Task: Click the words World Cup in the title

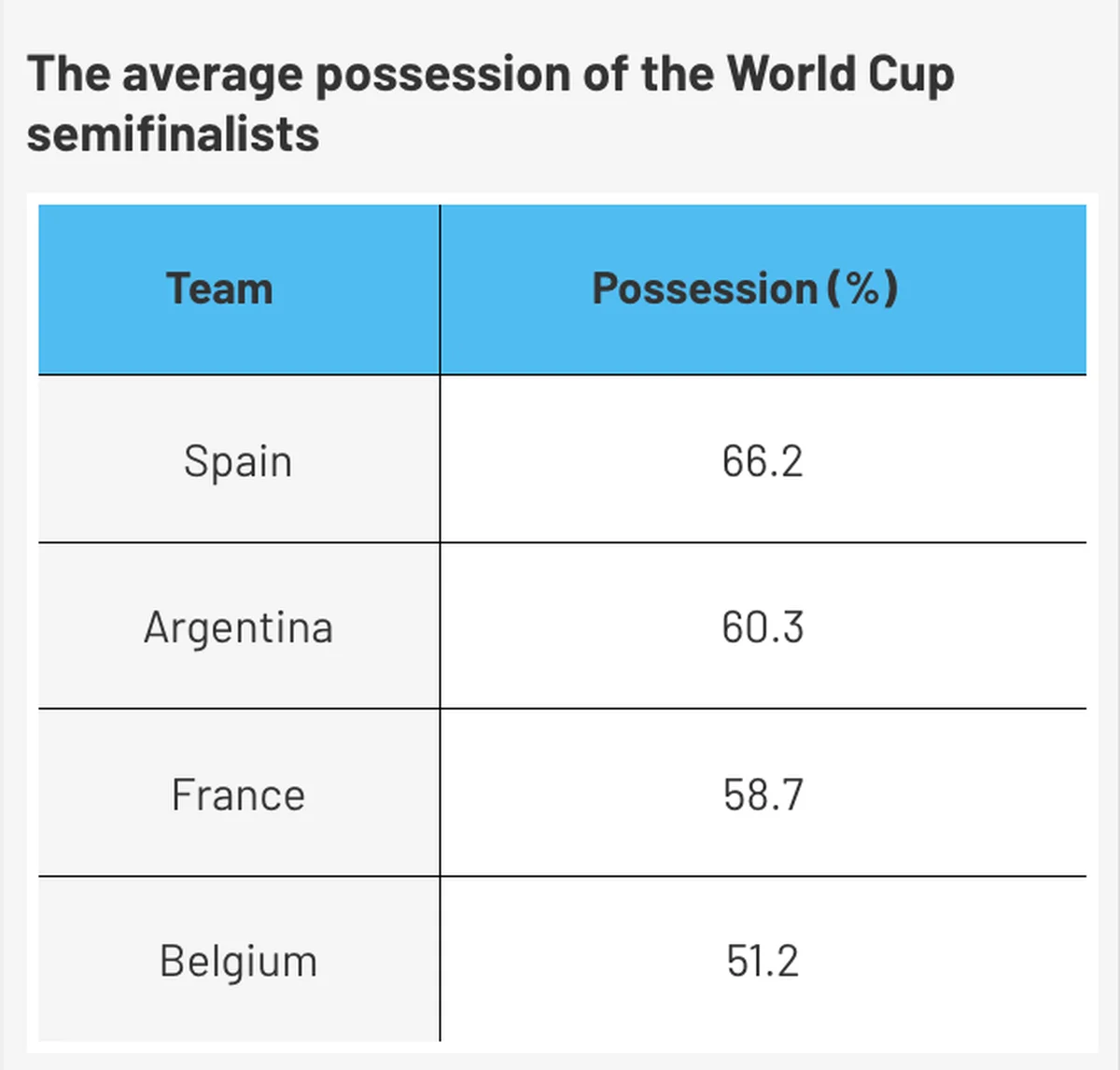Action: click(x=840, y=74)
